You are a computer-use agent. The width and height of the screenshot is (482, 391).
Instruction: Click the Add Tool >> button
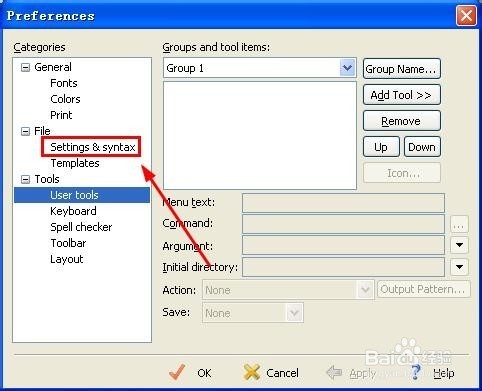402,95
